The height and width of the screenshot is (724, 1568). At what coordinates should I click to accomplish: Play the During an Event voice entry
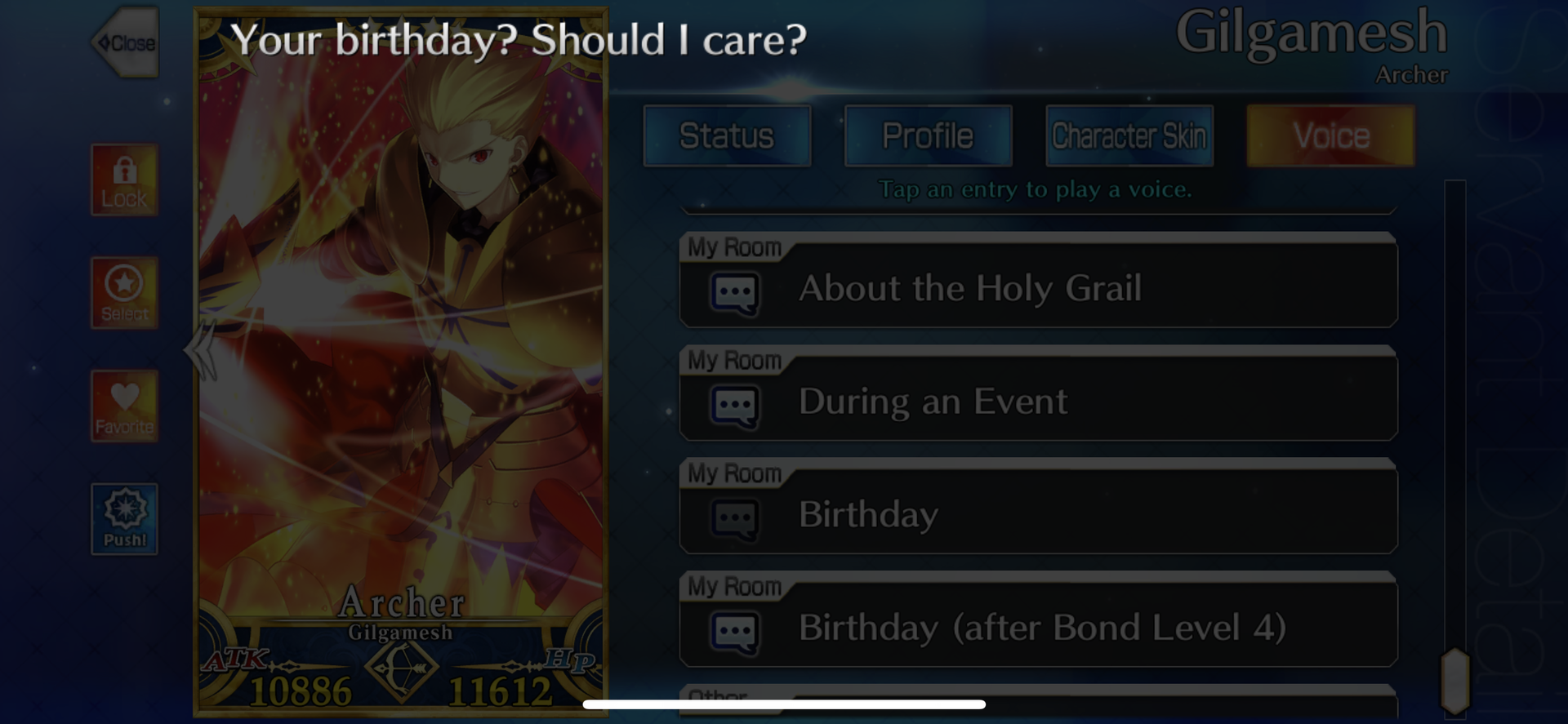[1038, 393]
